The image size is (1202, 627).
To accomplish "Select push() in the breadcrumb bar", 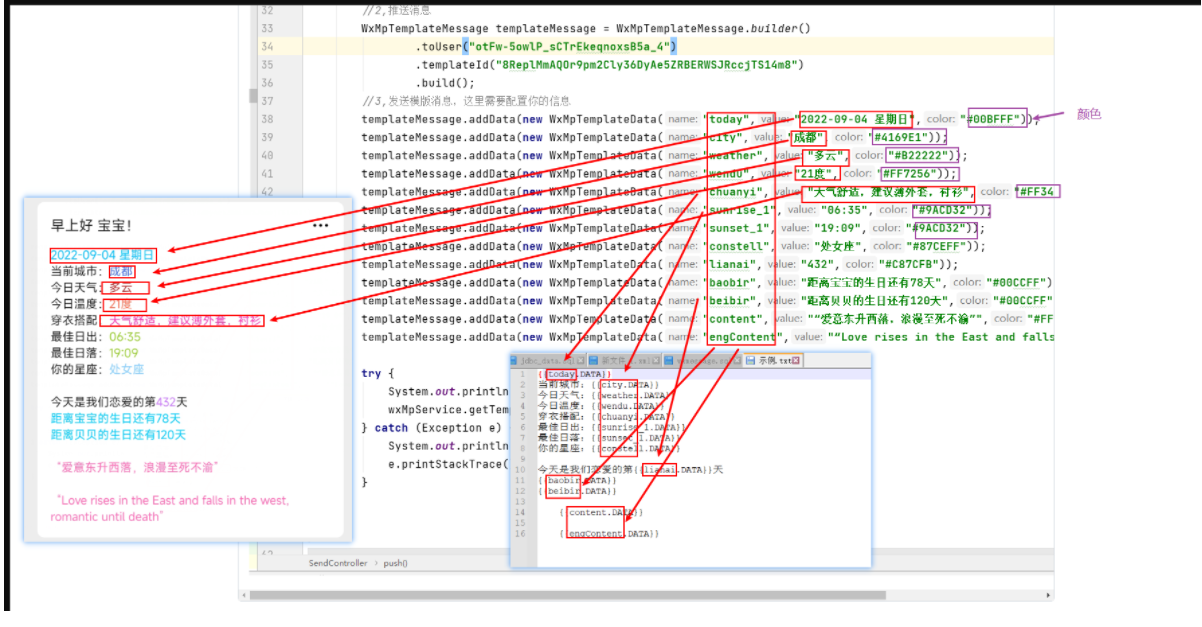I will point(396,563).
